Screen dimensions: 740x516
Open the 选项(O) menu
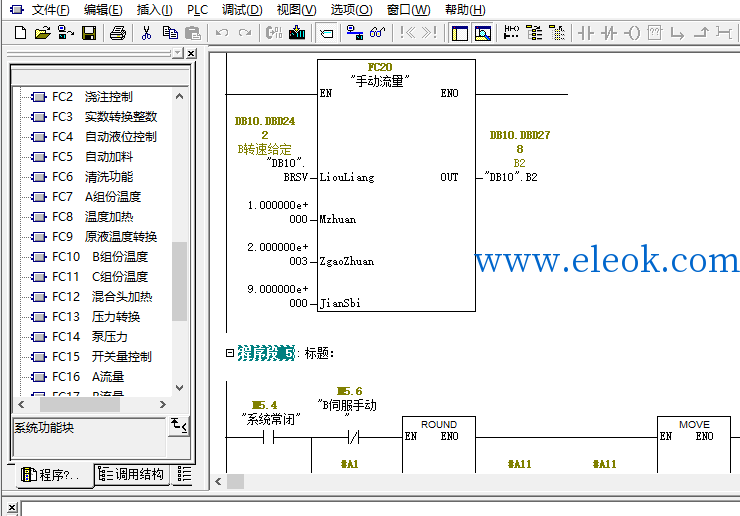(351, 9)
